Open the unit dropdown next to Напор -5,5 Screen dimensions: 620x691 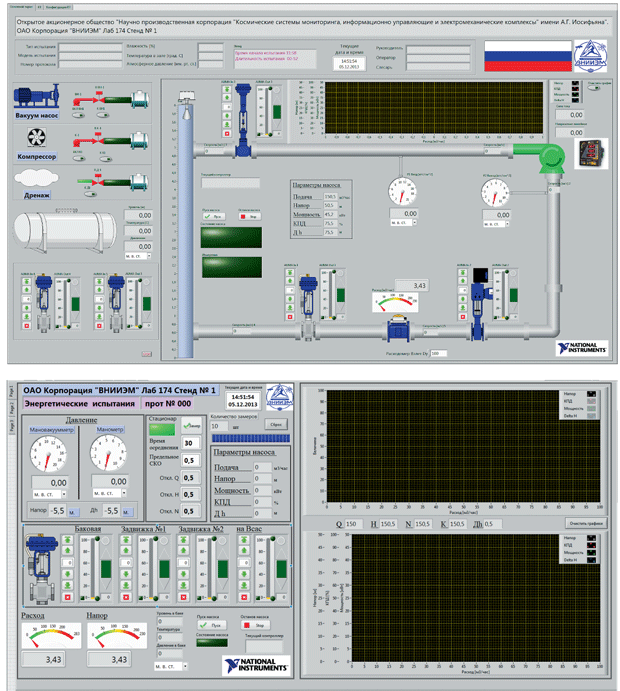click(73, 512)
